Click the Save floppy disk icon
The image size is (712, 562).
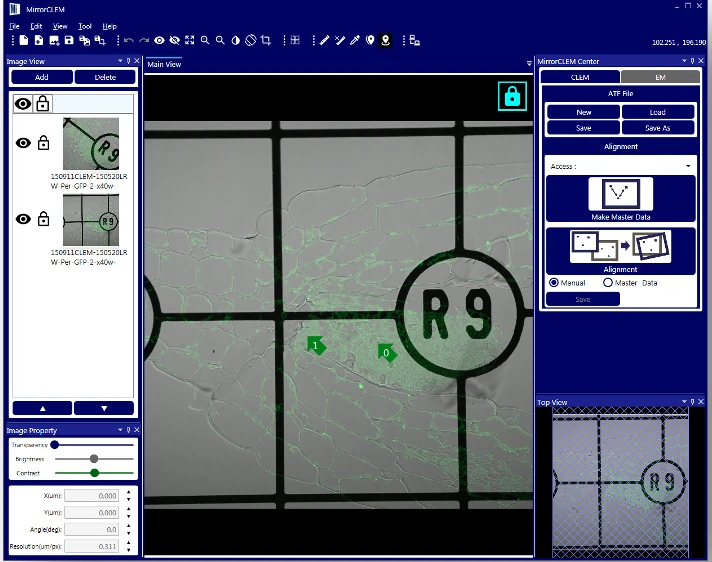click(69, 40)
